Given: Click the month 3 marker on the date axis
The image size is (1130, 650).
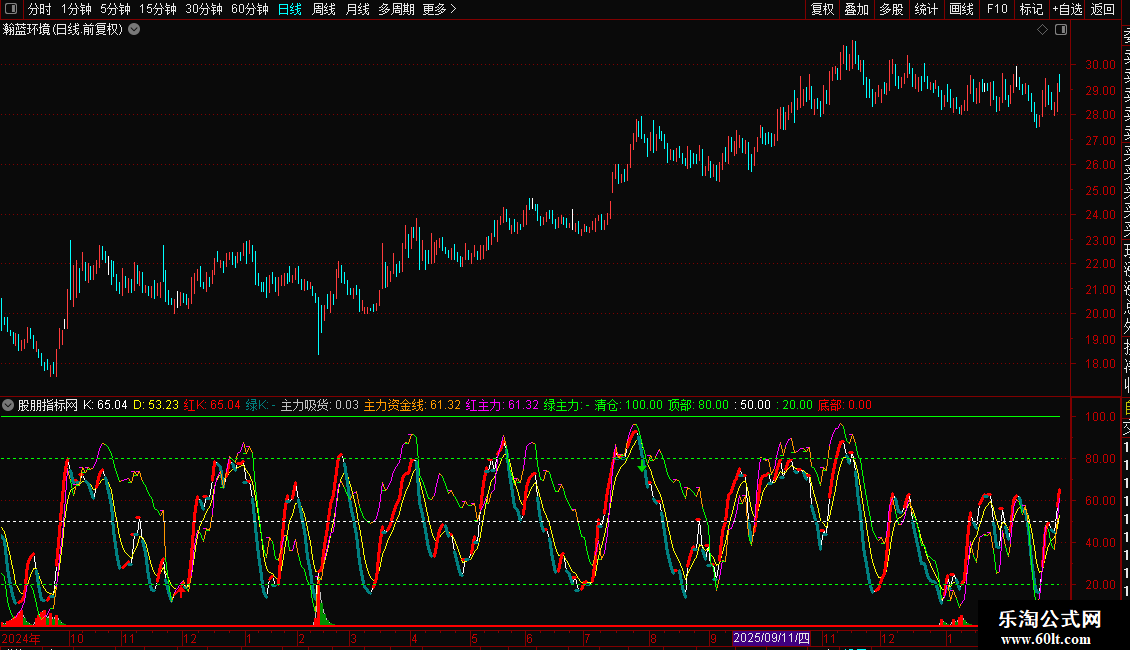Looking at the screenshot, I should 353,638.
